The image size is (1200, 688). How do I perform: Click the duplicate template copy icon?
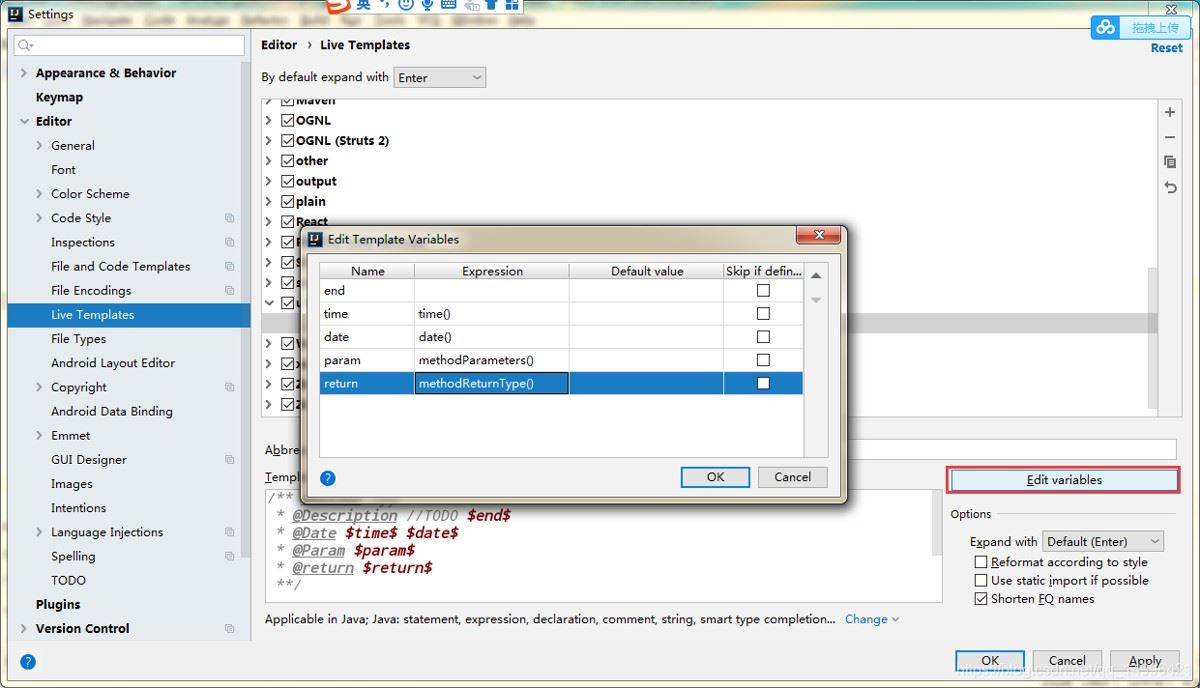[1170, 162]
